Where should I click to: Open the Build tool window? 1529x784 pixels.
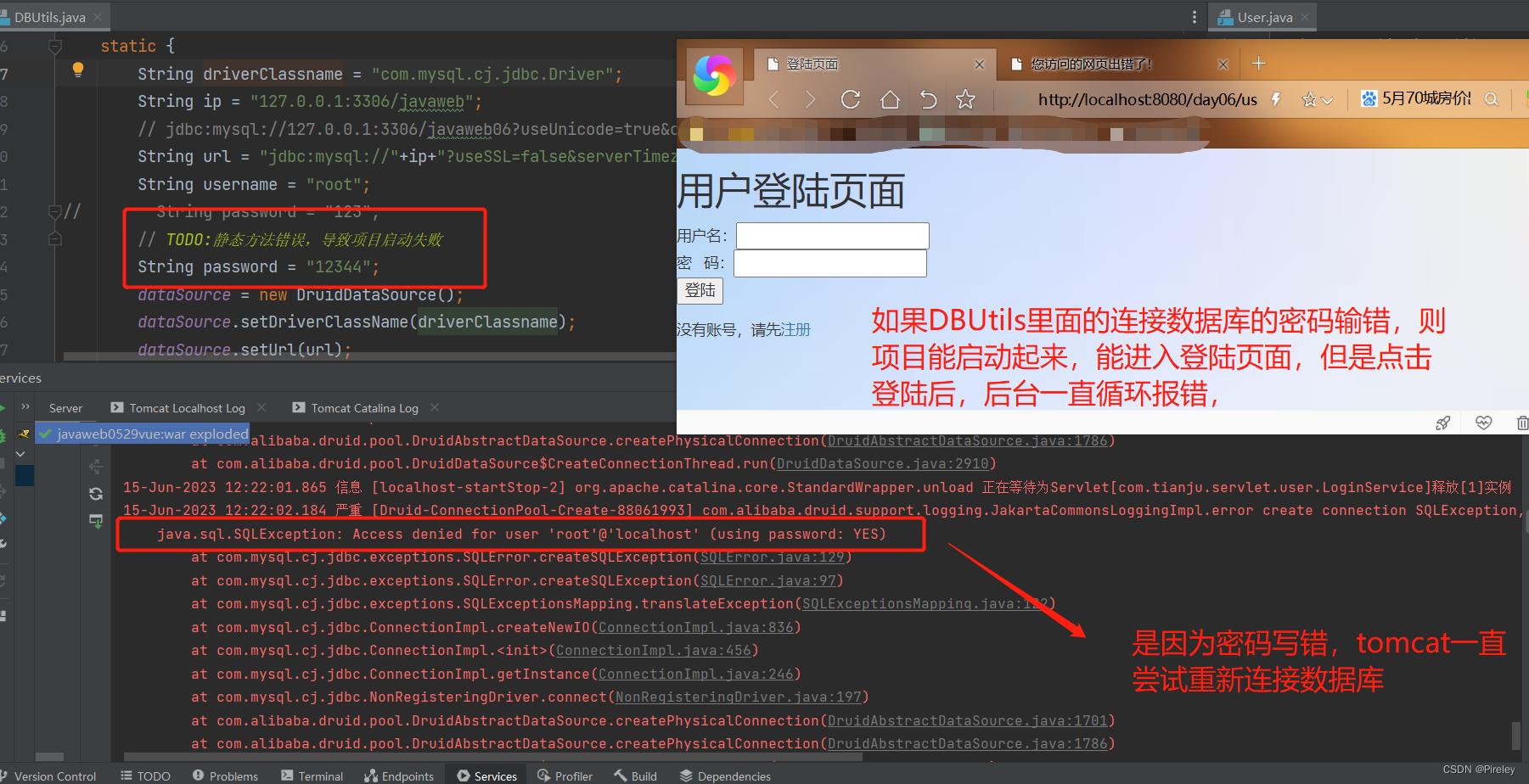coord(635,776)
